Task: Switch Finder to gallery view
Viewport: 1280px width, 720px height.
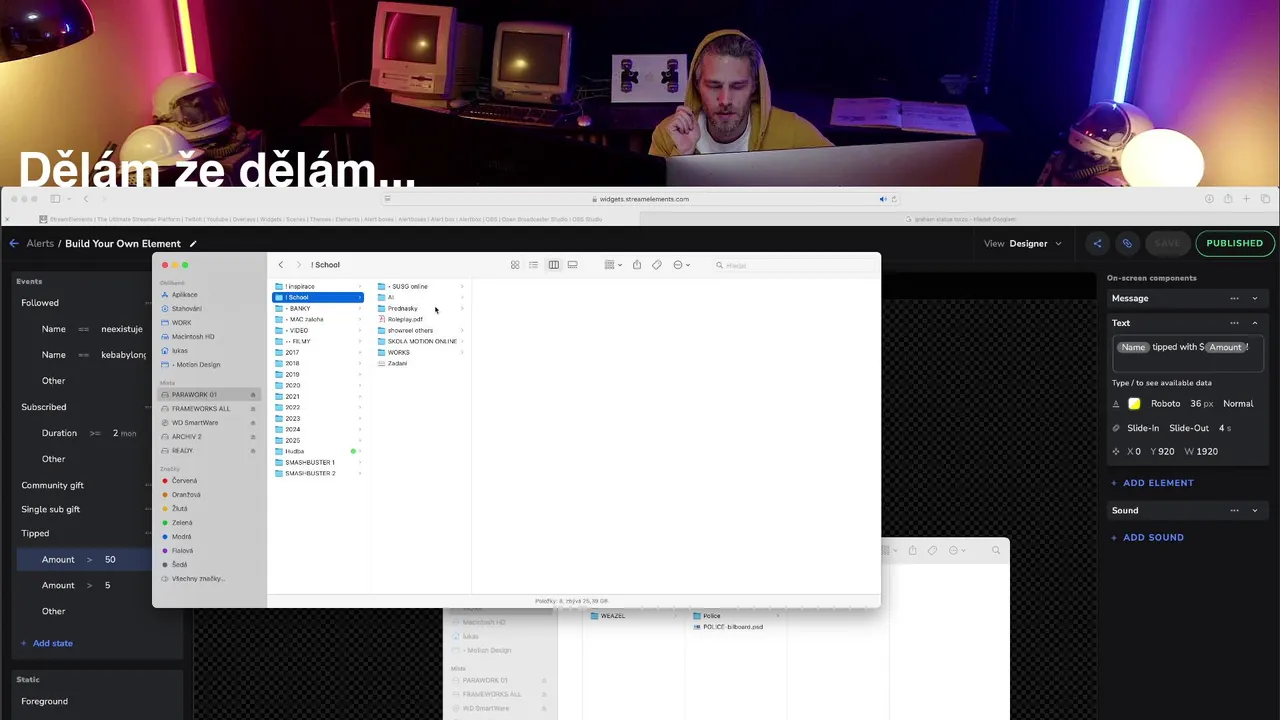Action: 572,265
